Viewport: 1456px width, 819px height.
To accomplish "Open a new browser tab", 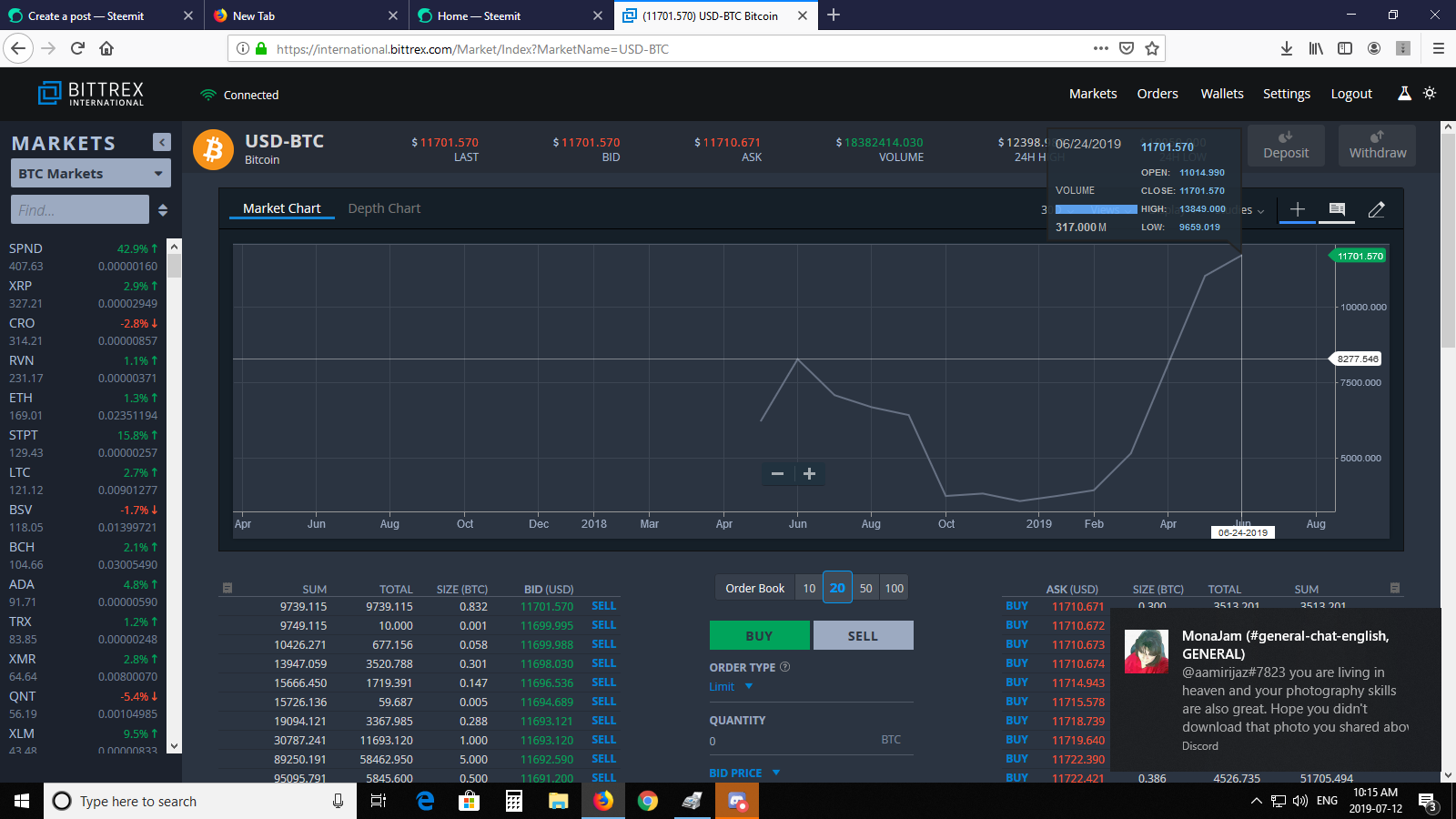I will (x=834, y=15).
